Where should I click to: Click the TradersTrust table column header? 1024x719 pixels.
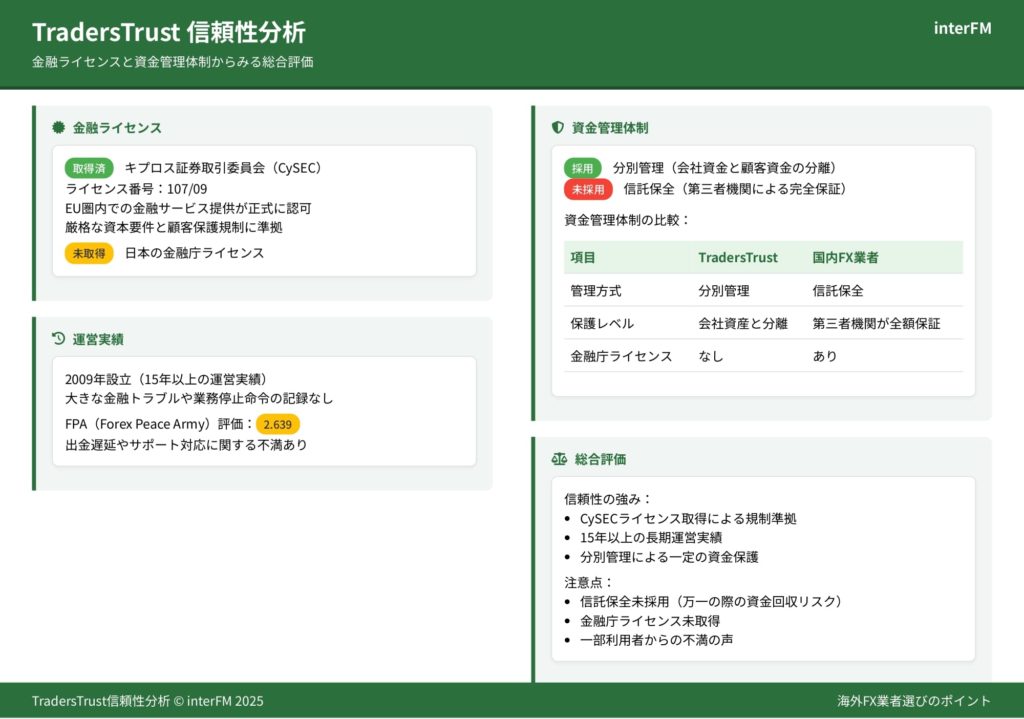pos(737,257)
